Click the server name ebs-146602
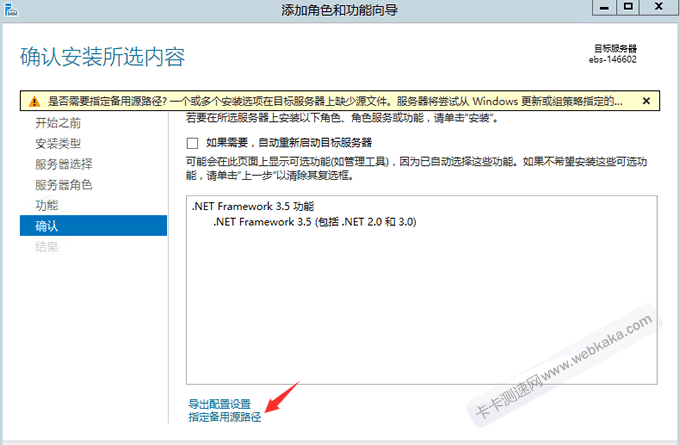Screen dimensions: 680x445 point(612,60)
